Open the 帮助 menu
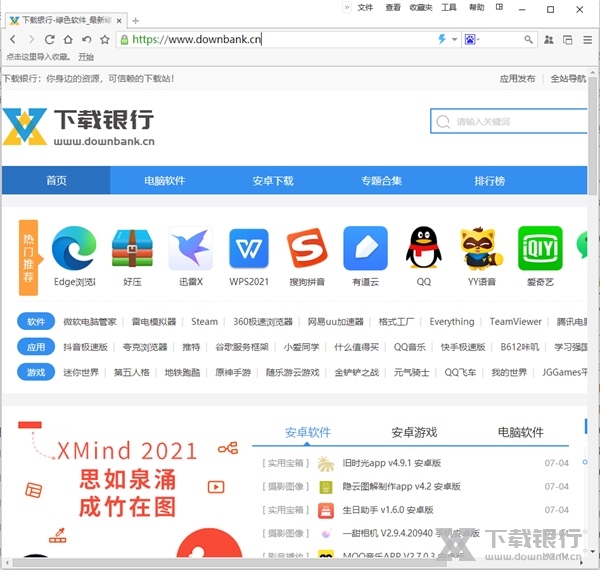The width and height of the screenshot is (600, 570). click(x=477, y=7)
